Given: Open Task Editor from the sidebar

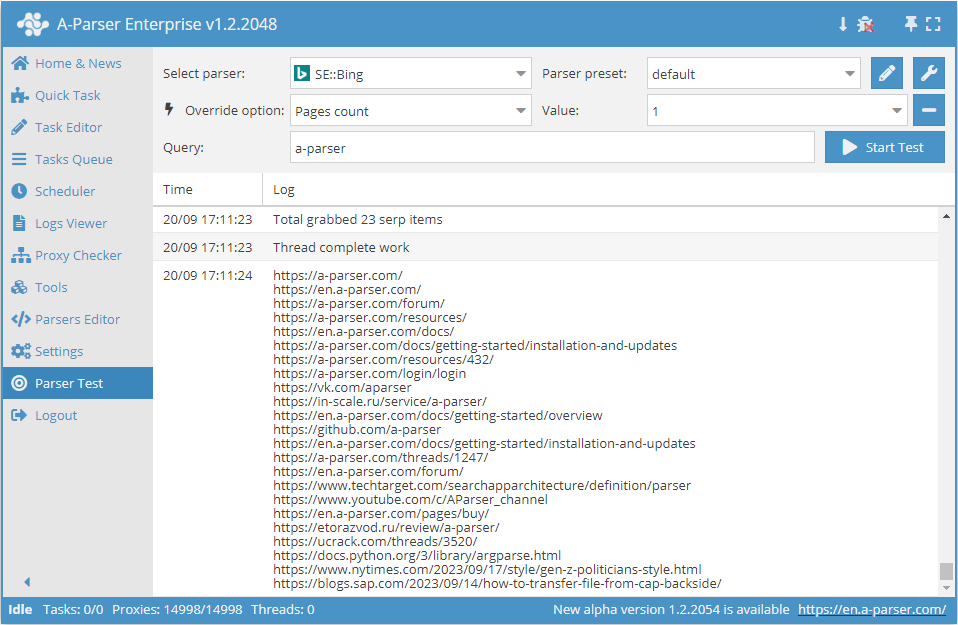Looking at the screenshot, I should tap(68, 127).
